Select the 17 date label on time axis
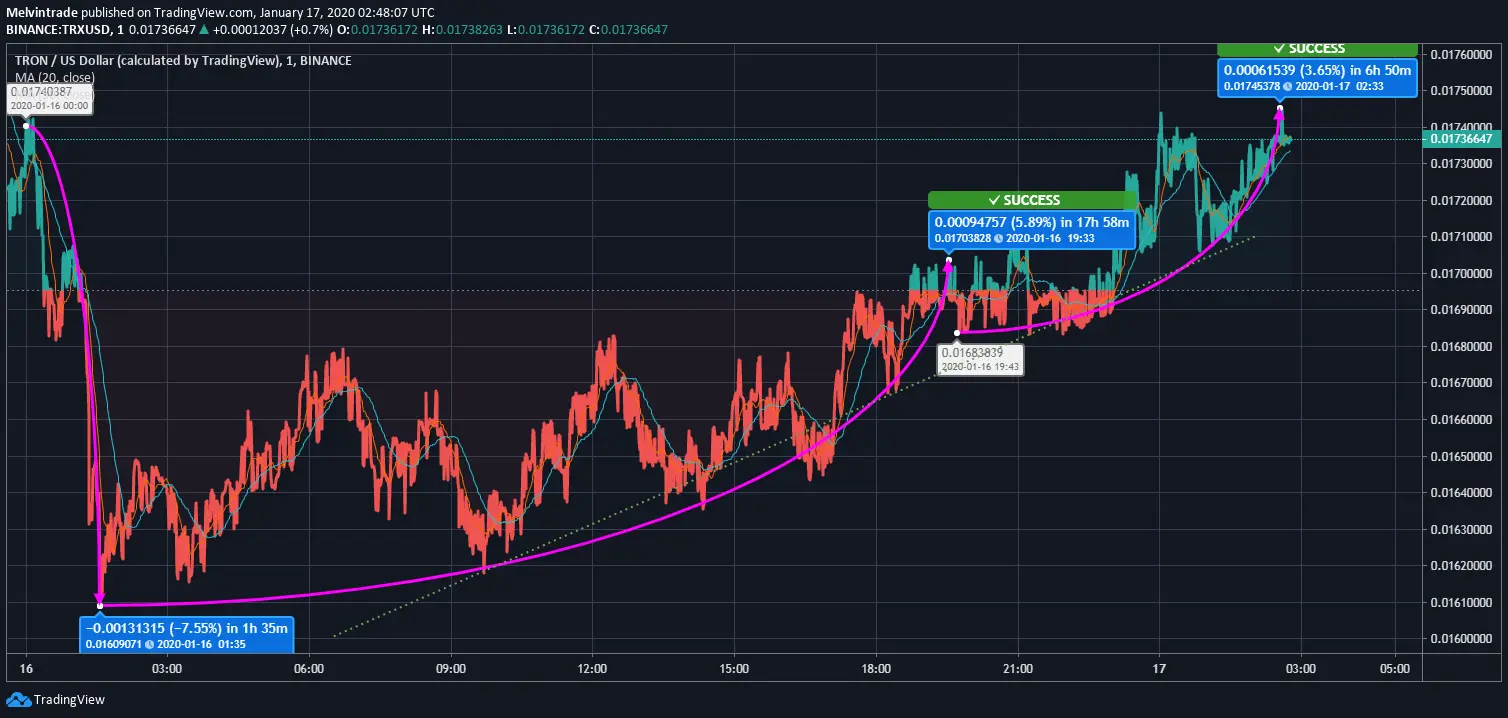This screenshot has height=718, width=1508. click(1159, 668)
